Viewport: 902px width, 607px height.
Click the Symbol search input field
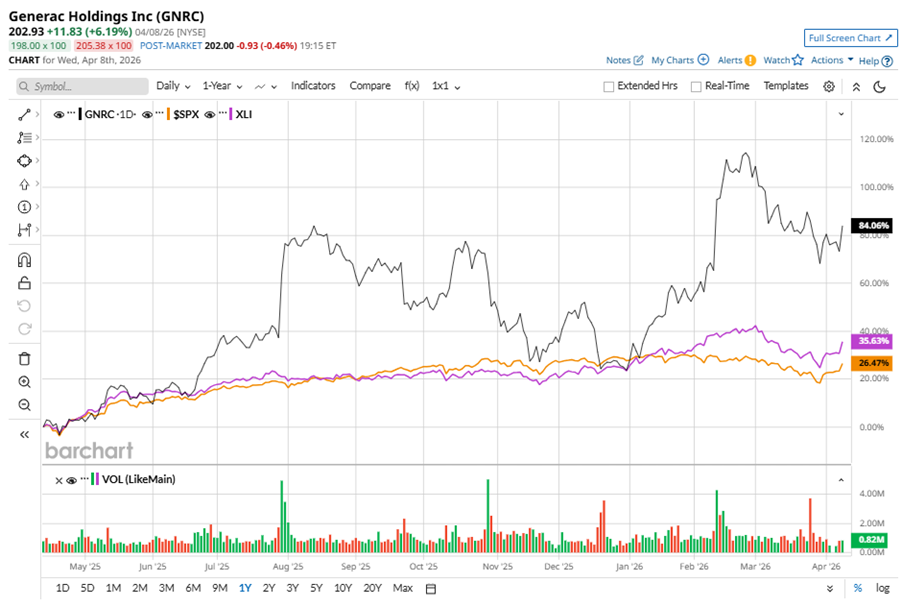pyautogui.click(x=82, y=86)
